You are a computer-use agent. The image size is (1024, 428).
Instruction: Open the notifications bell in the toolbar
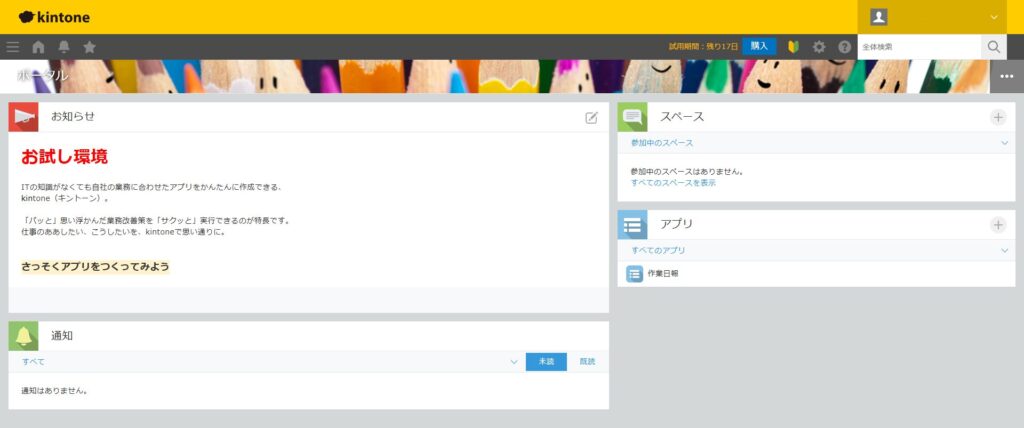click(64, 47)
